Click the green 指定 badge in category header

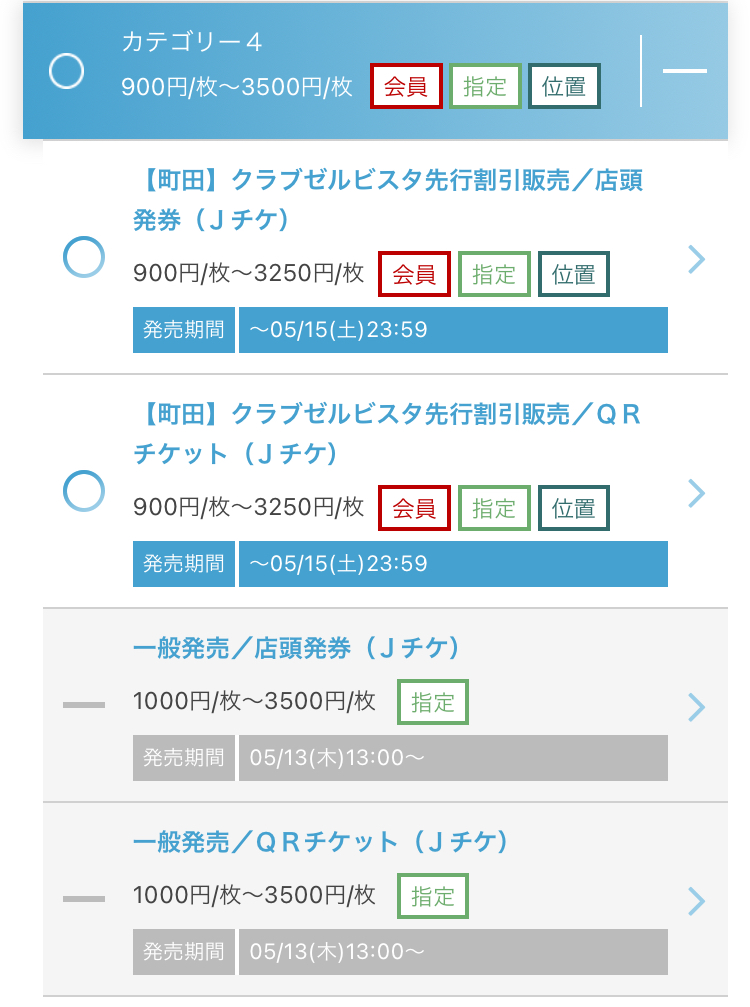485,86
